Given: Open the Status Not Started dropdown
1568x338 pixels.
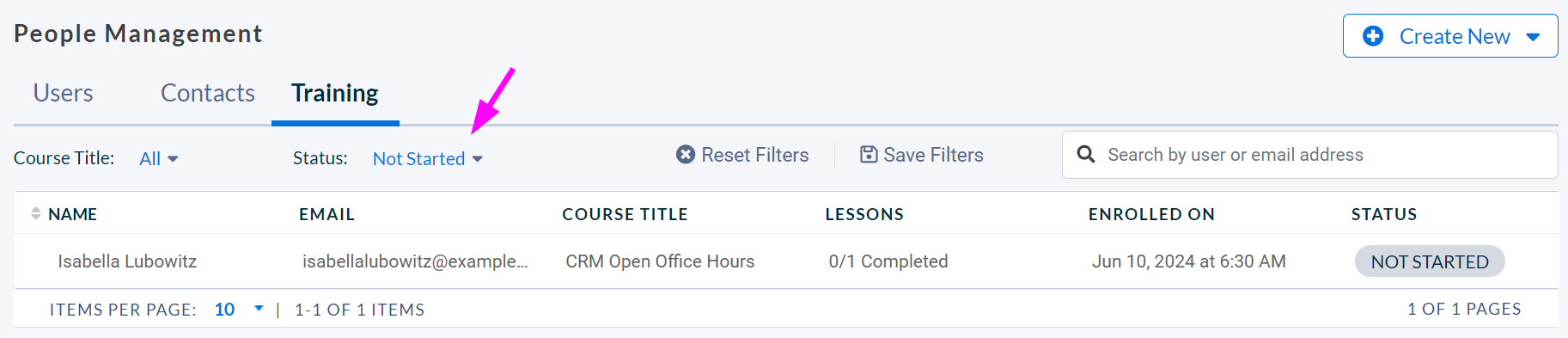Looking at the screenshot, I should [x=428, y=158].
